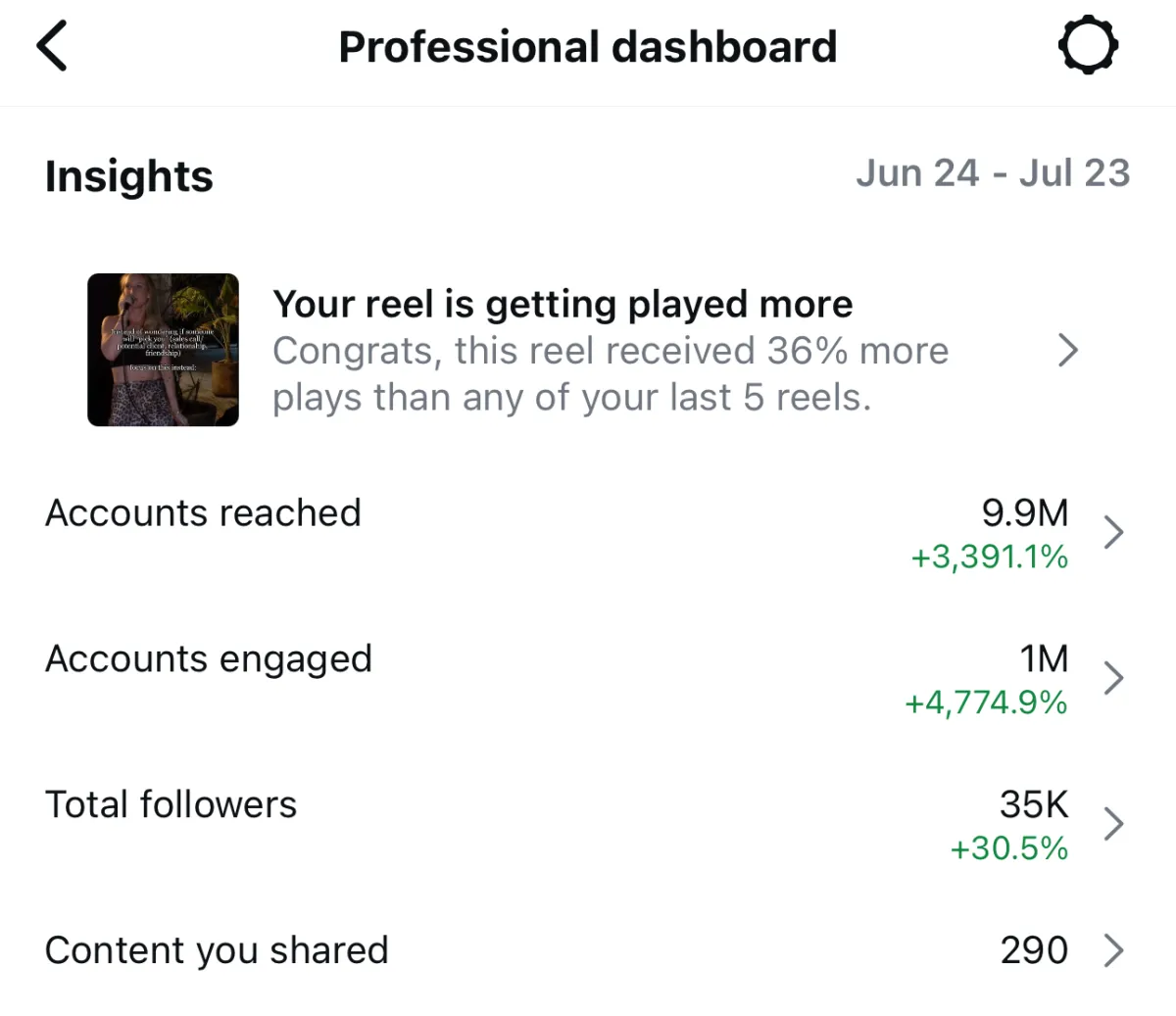Screen dimensions: 1176x1016
Task: Tap the 290 content shared count
Action: (x=1034, y=949)
